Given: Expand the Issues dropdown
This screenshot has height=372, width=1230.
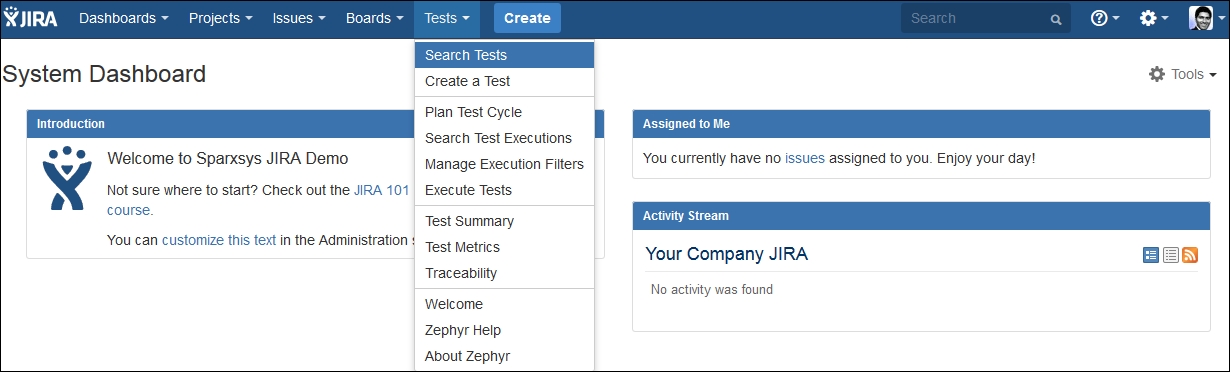Looking at the screenshot, I should click(299, 18).
